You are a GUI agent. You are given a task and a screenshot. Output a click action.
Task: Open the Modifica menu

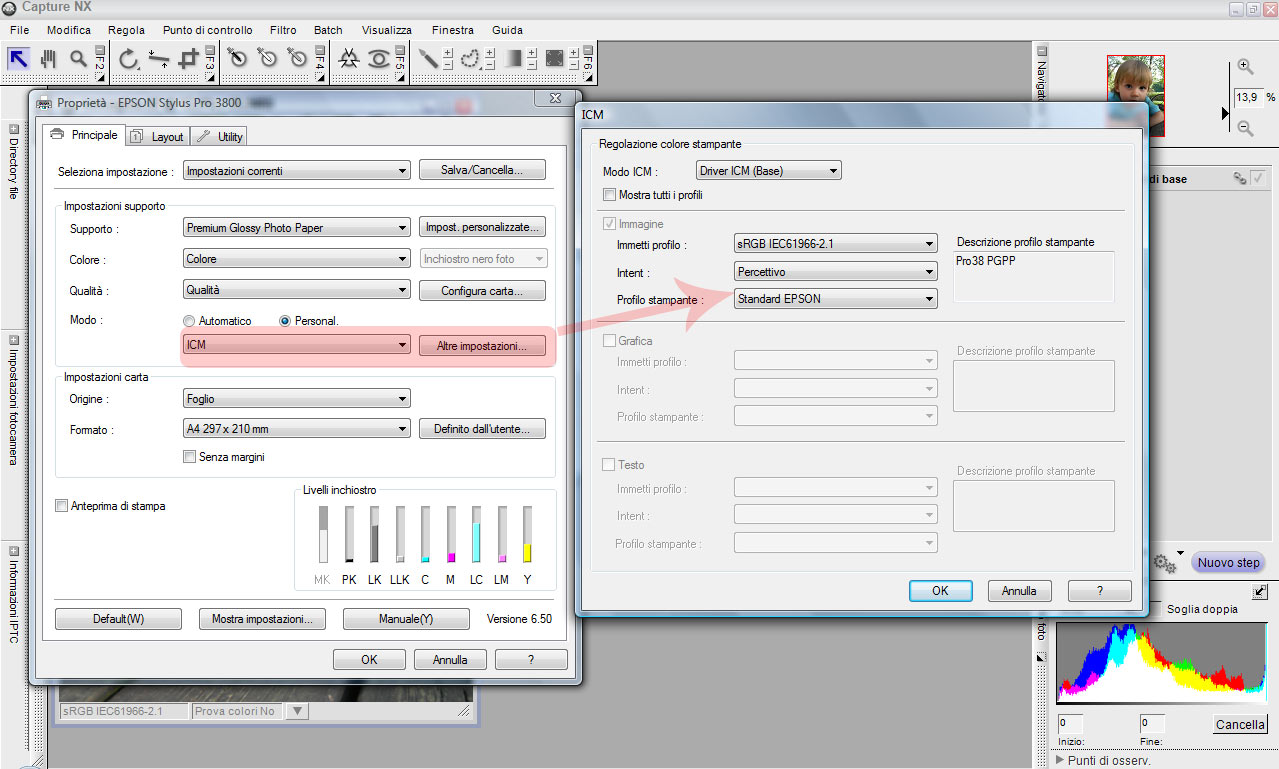(69, 30)
